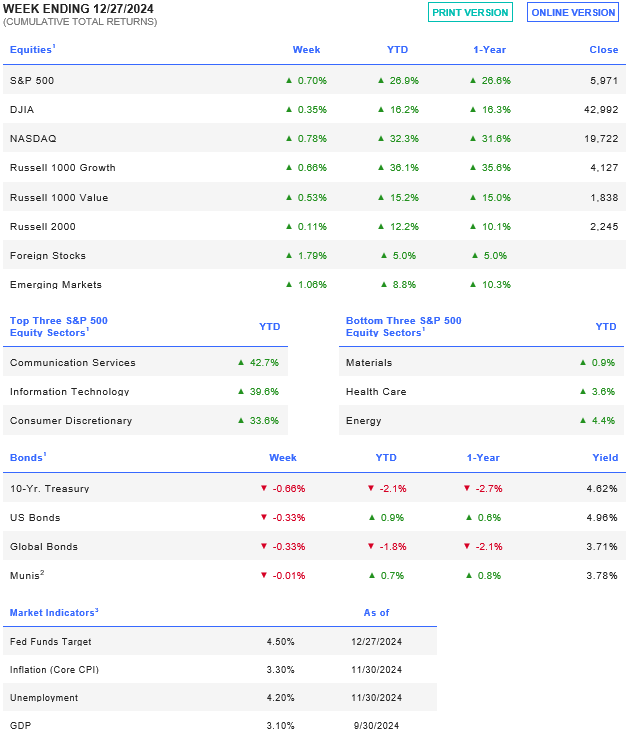Select the Fed Funds Target label
The image size is (632, 737).
click(51, 642)
